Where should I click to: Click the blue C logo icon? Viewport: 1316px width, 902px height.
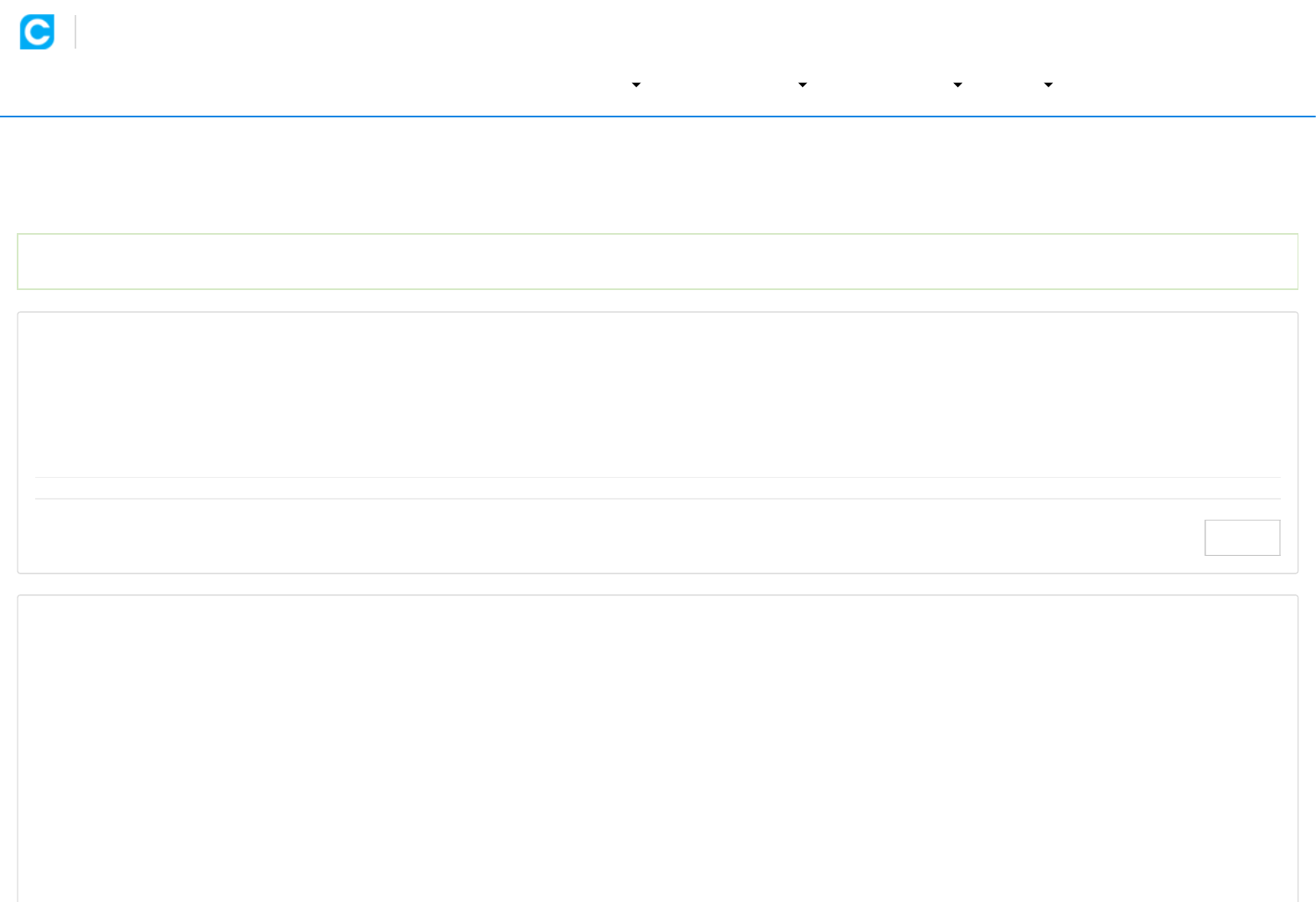37,32
